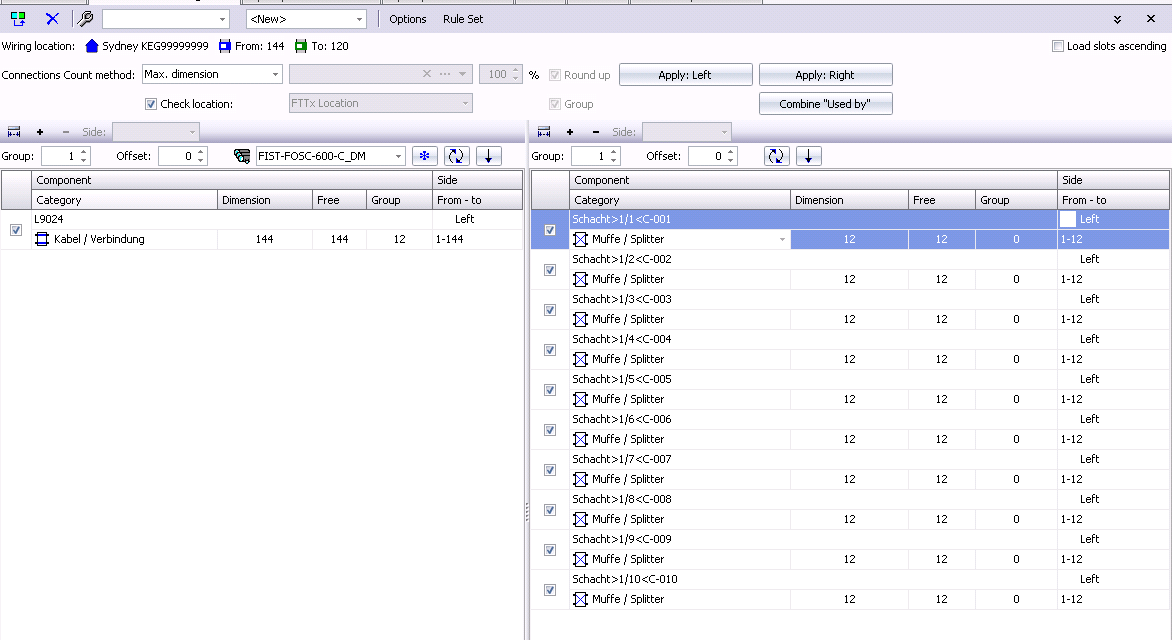Viewport: 1172px width, 640px height.
Task: Click the right panel refresh arrows icon
Action: 777,156
